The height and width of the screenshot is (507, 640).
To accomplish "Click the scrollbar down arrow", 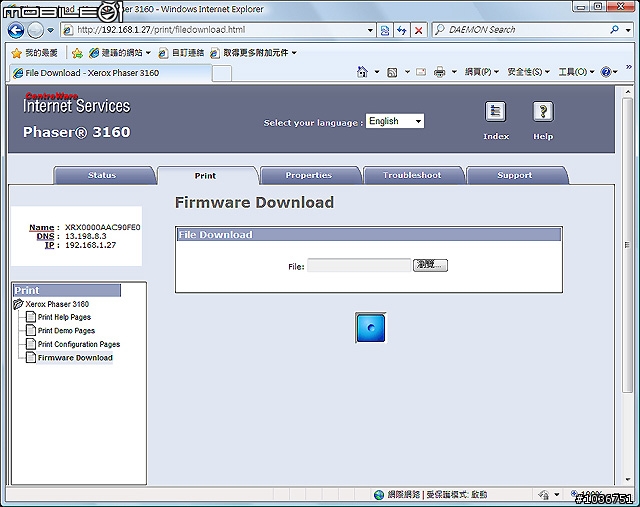I will (627, 480).
